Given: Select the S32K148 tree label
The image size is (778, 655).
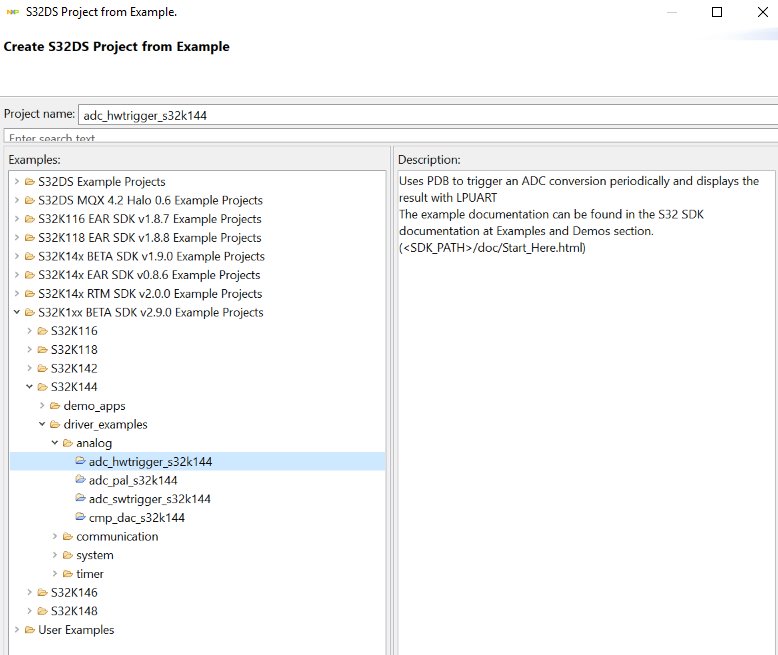Looking at the screenshot, I should [74, 611].
